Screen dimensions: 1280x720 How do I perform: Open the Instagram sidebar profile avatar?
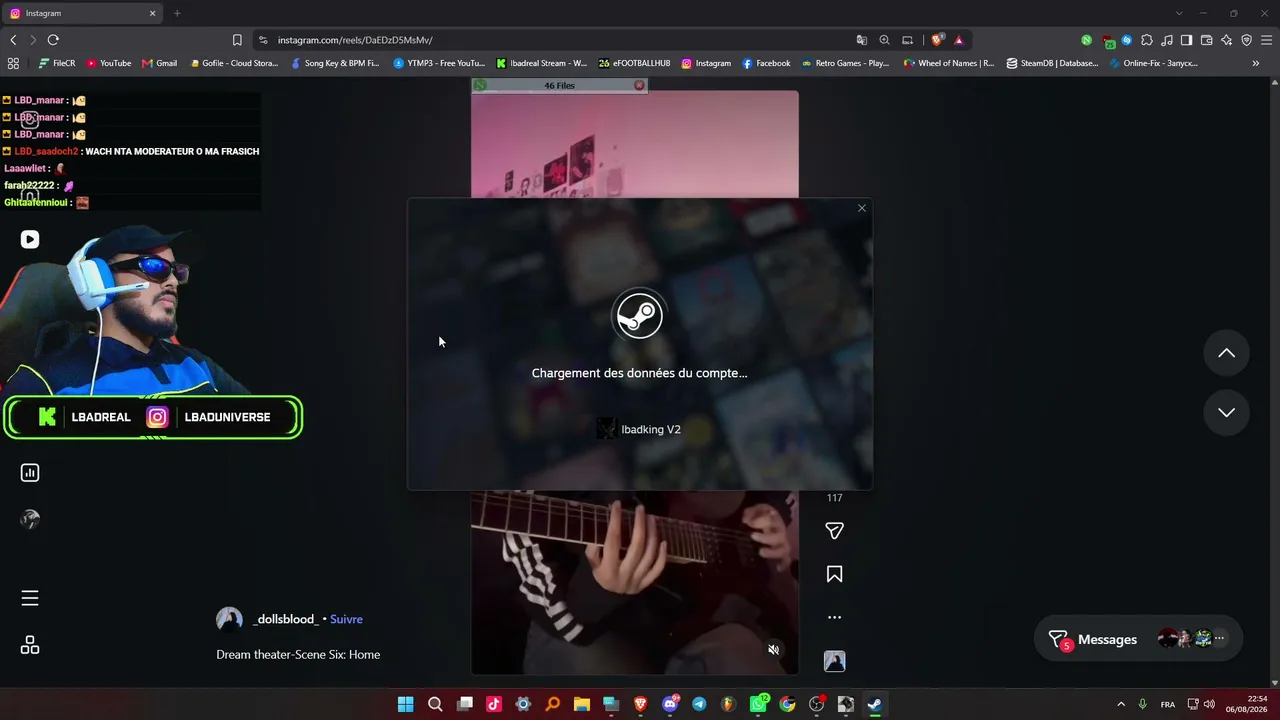tap(30, 519)
